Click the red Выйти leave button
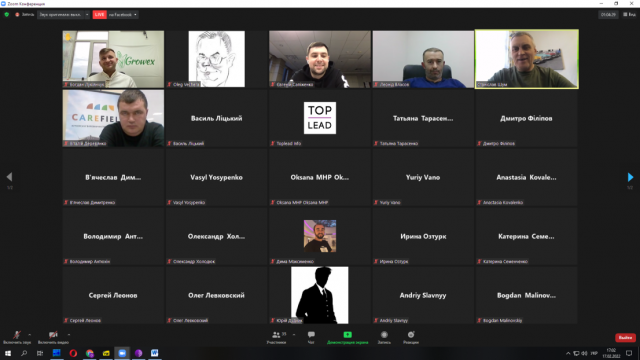 click(625, 338)
